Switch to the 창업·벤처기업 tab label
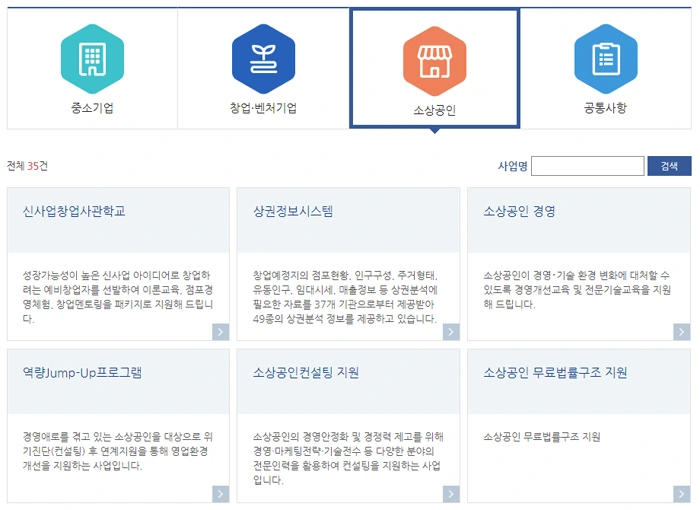The width and height of the screenshot is (700, 510). tap(263, 108)
